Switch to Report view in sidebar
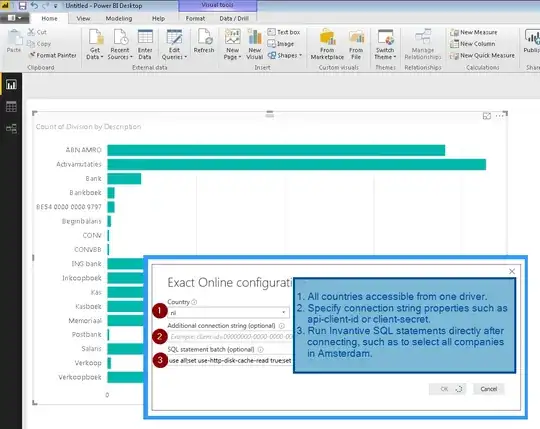 pos(11,84)
